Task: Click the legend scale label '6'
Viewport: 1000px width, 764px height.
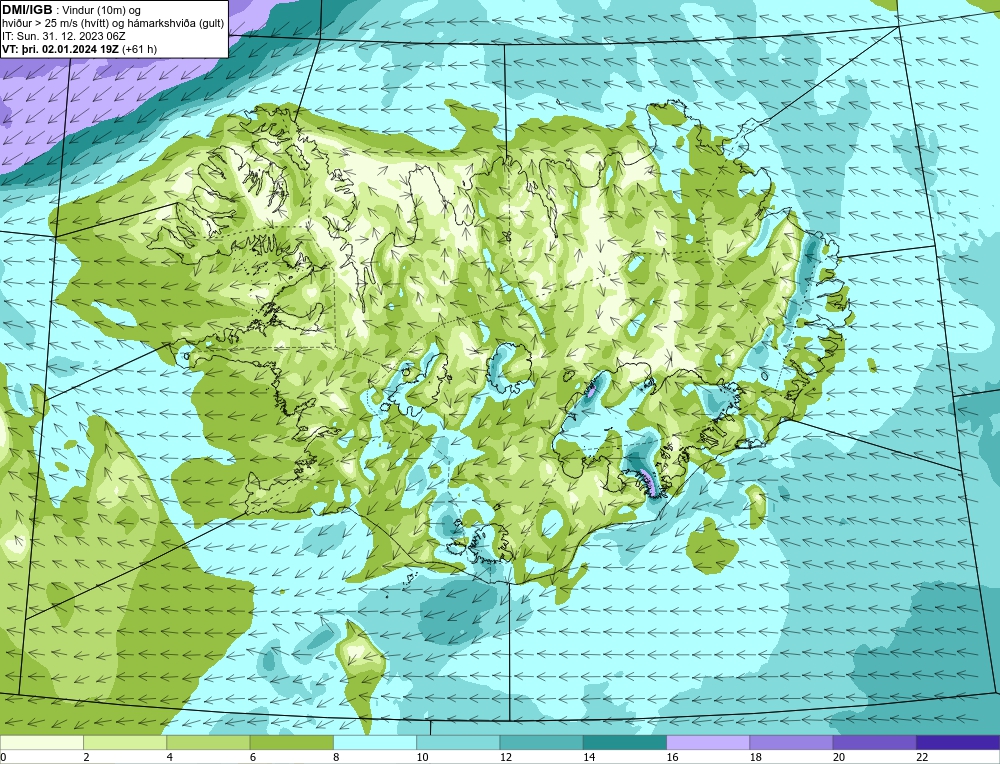Action: pos(253,757)
